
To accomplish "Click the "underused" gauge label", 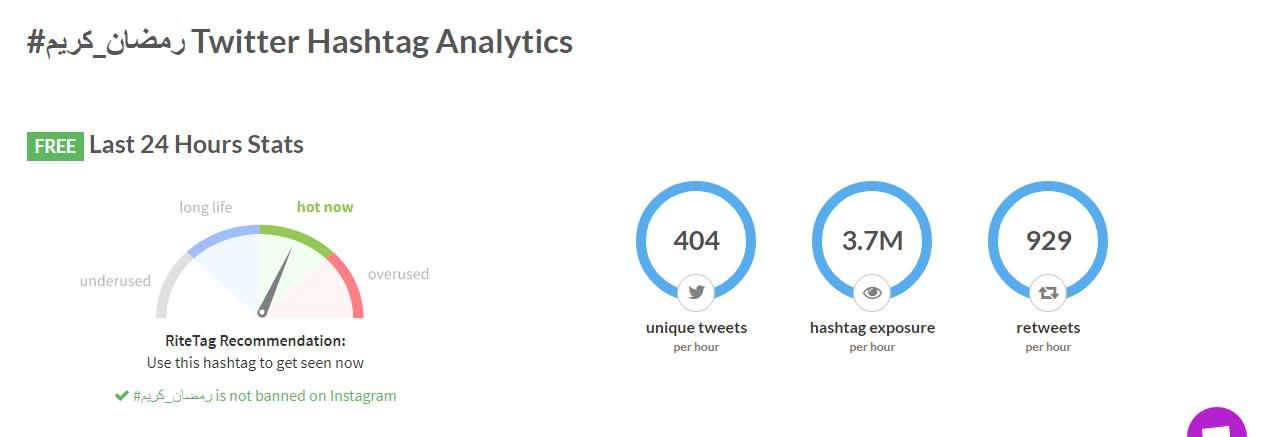I will tap(115, 281).
